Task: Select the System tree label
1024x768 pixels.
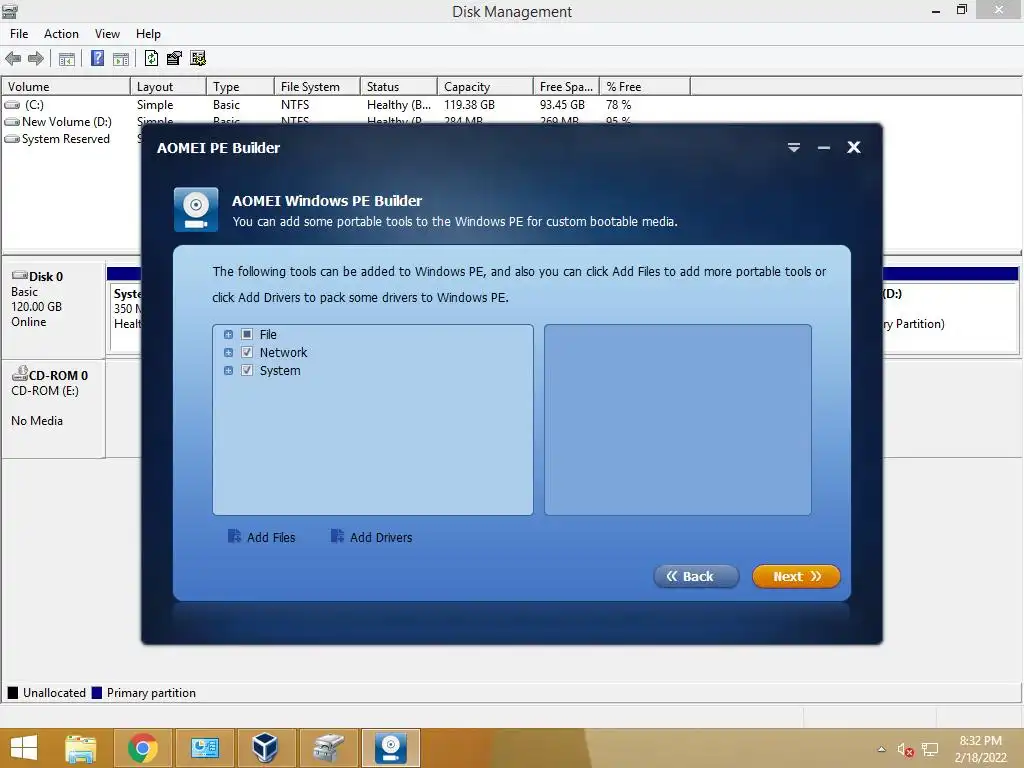Action: click(280, 371)
